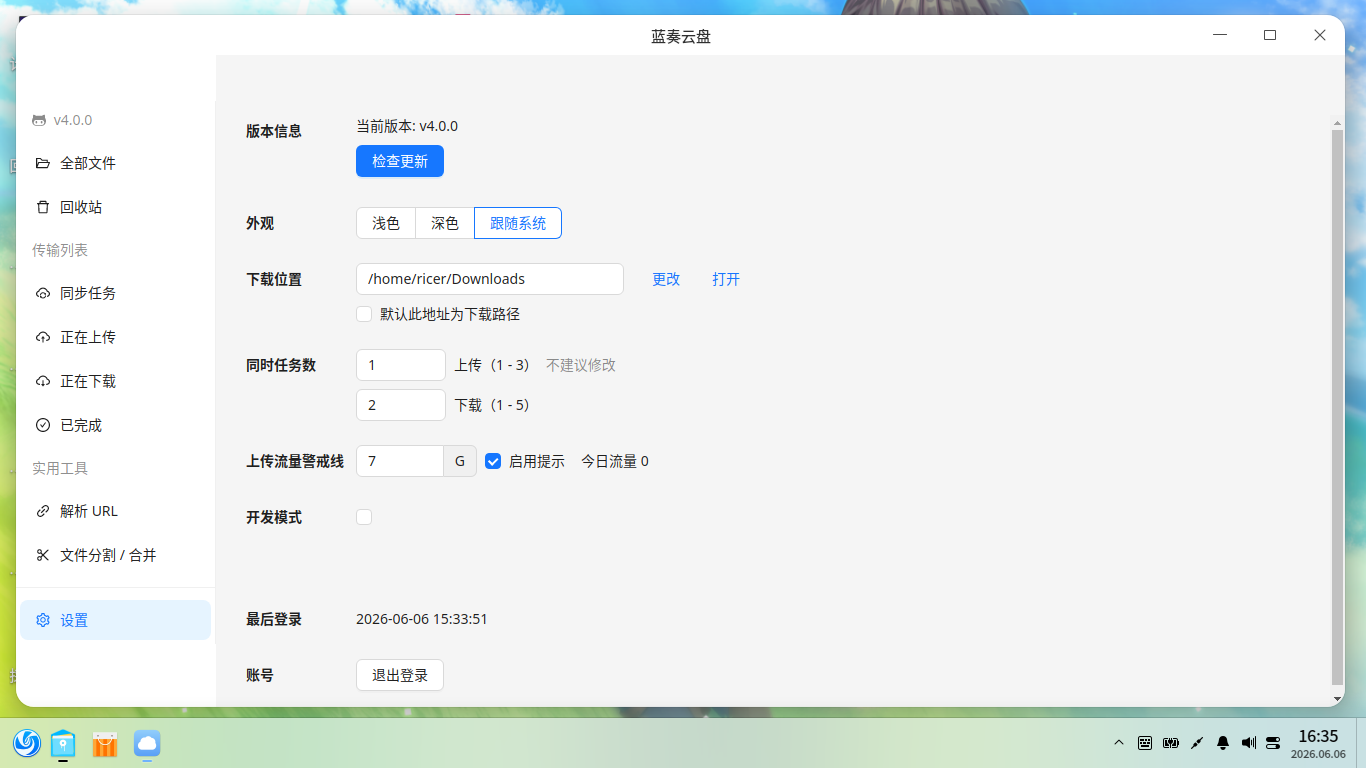Open the 解析 URL tool
1366x768 pixels.
click(x=115, y=511)
